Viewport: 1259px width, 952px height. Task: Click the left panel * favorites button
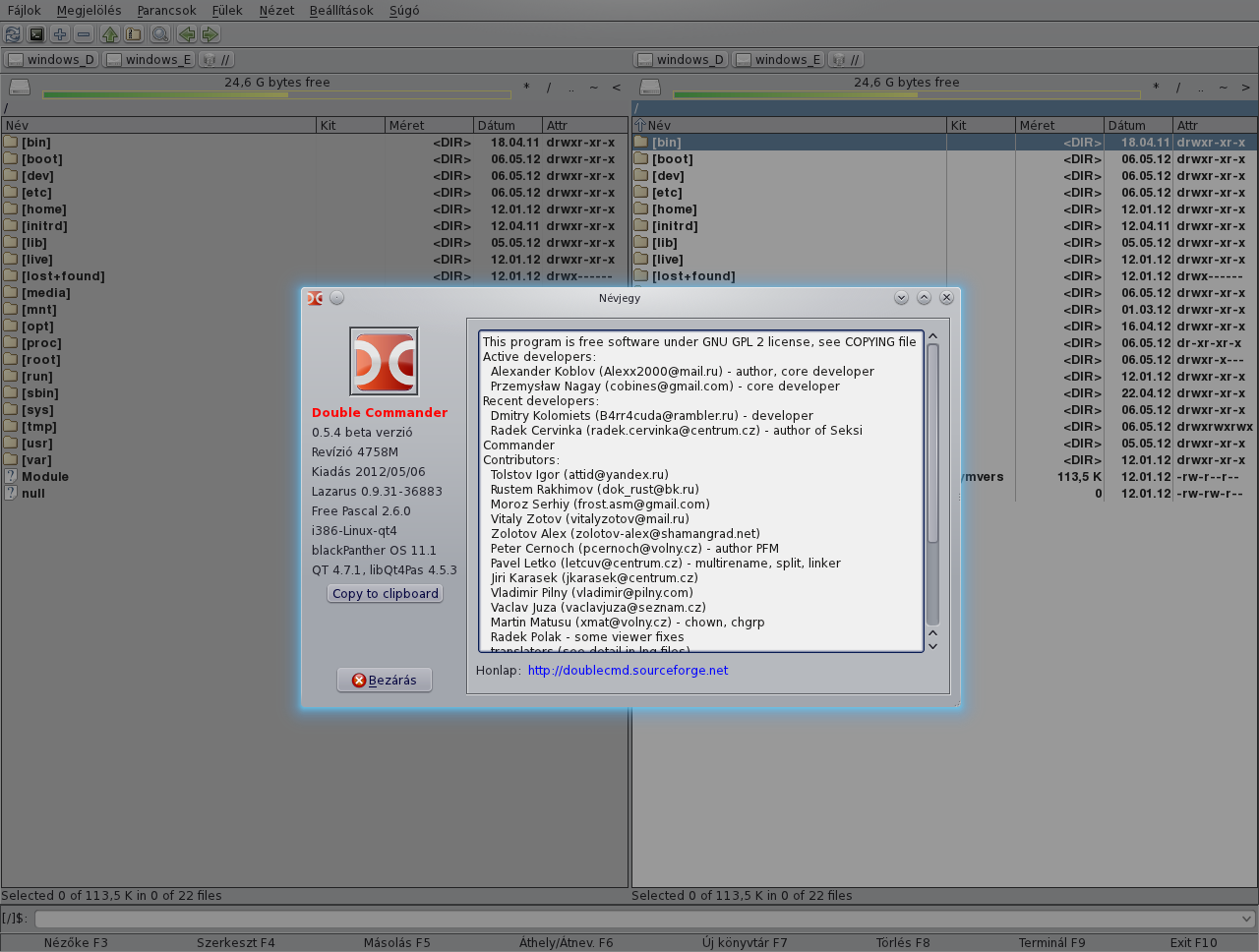[x=526, y=88]
